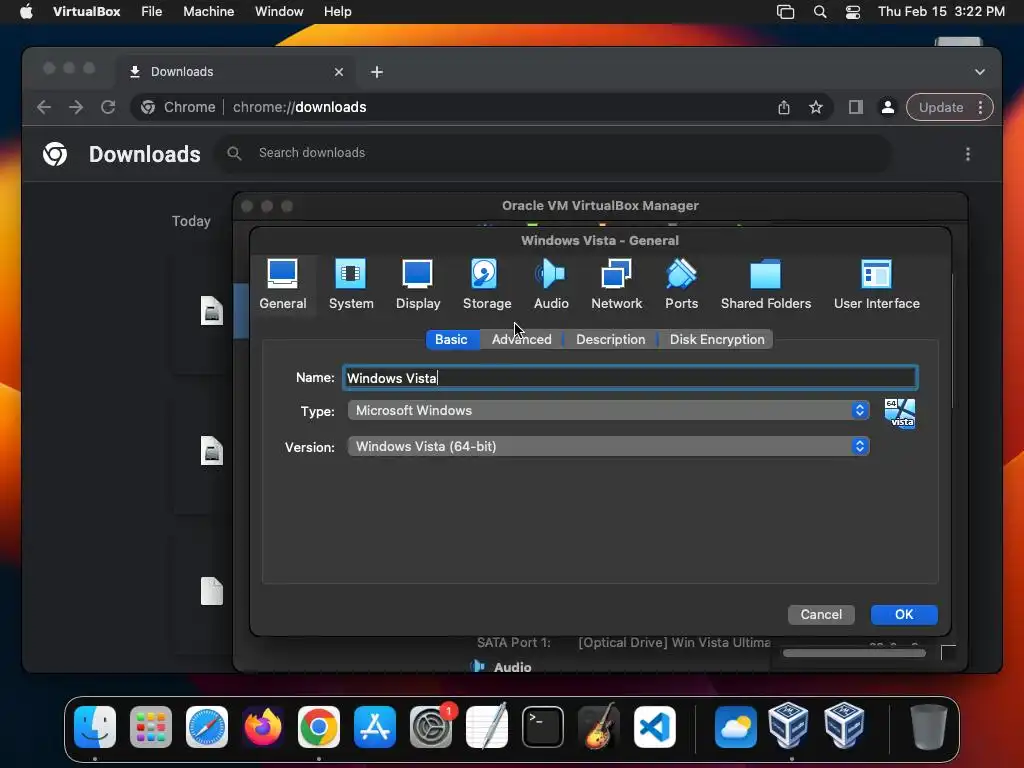Open Visual Studio Code from the Dock
Screen dimensions: 1024x768
[x=654, y=727]
